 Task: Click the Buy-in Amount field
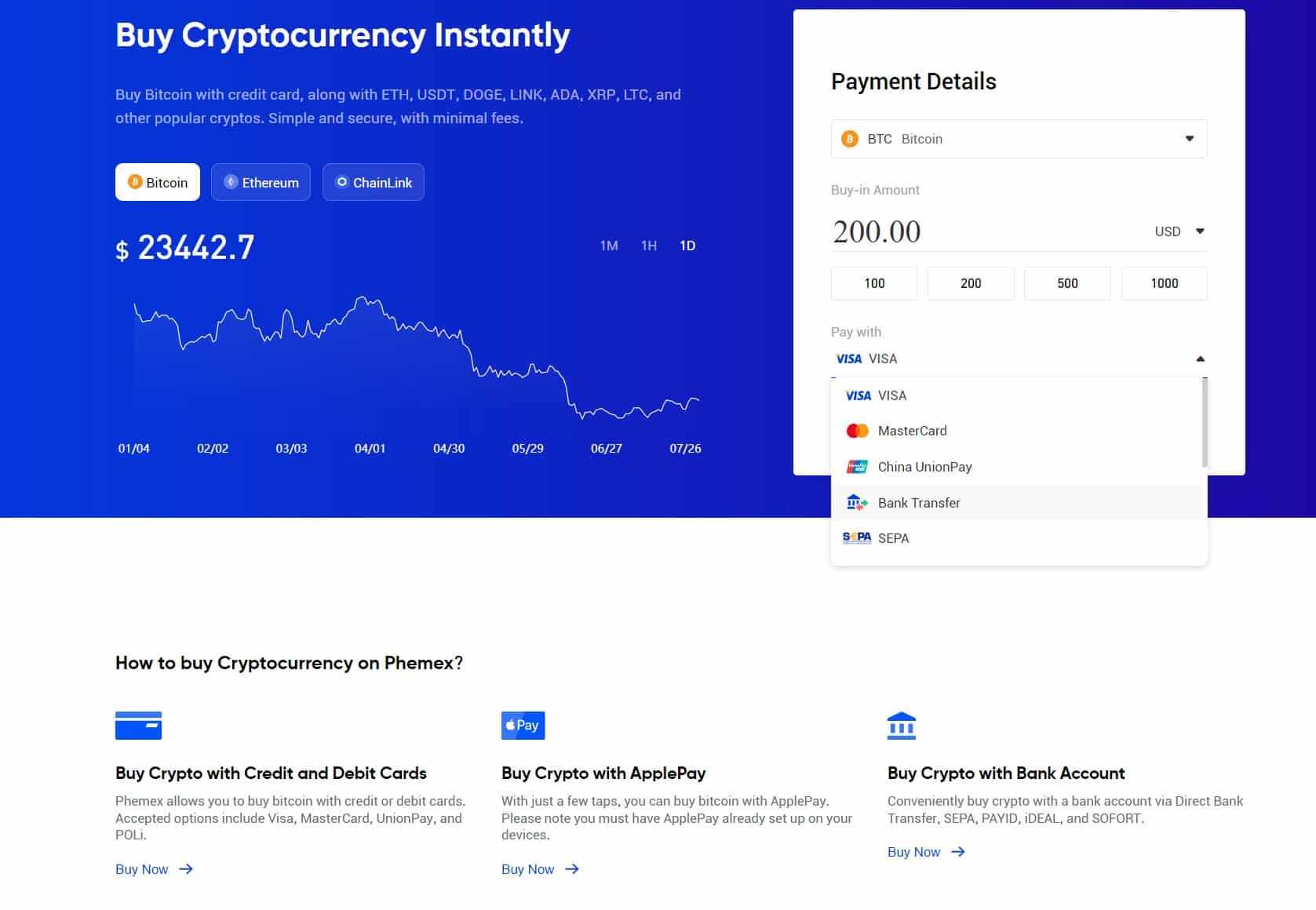981,231
